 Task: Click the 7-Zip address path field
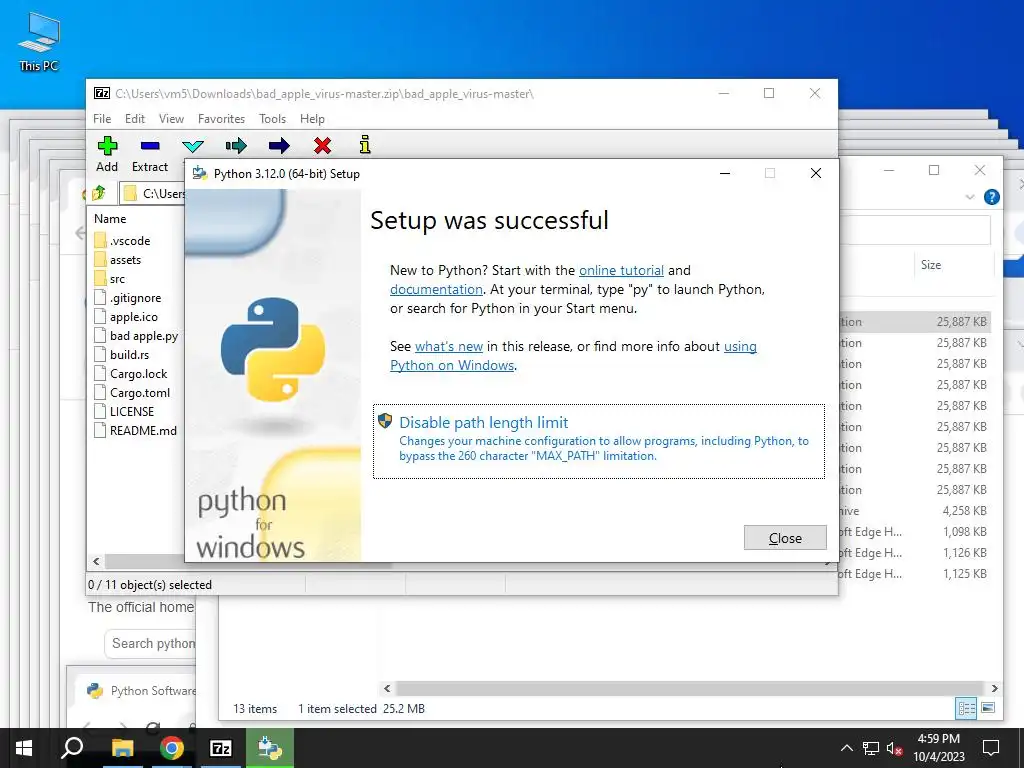[x=153, y=193]
